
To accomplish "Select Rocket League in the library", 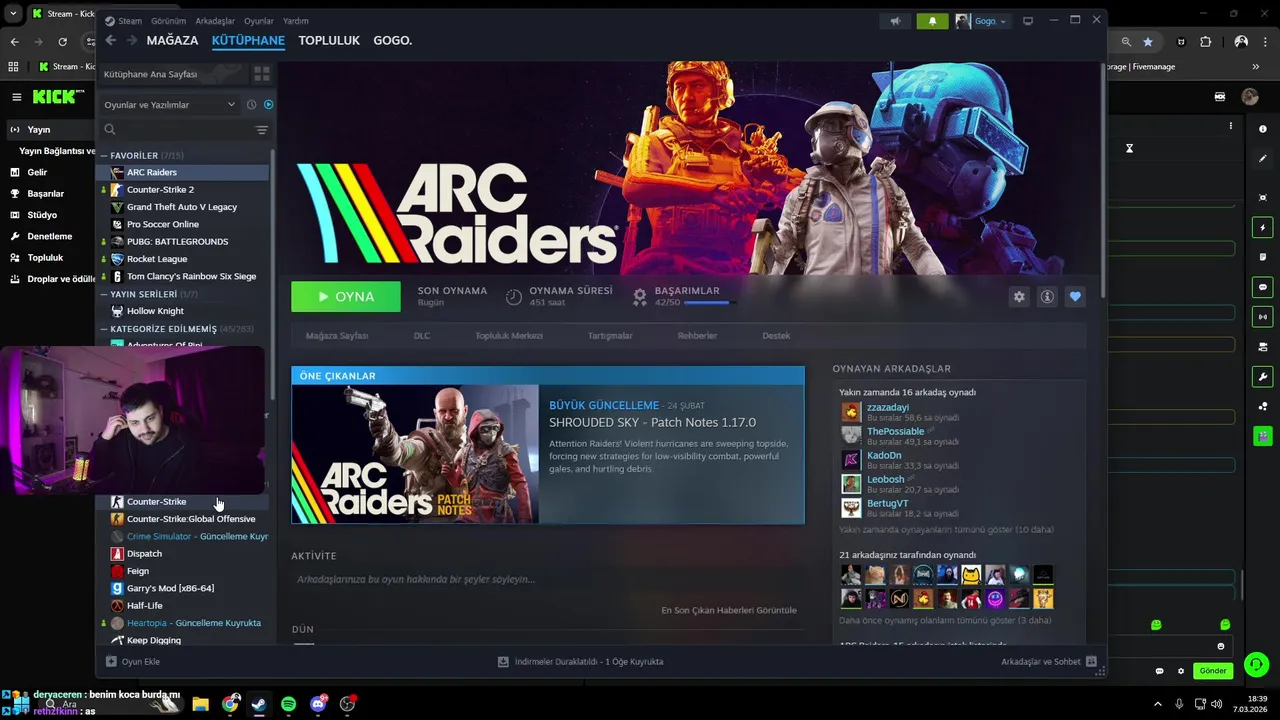I will (183, 259).
